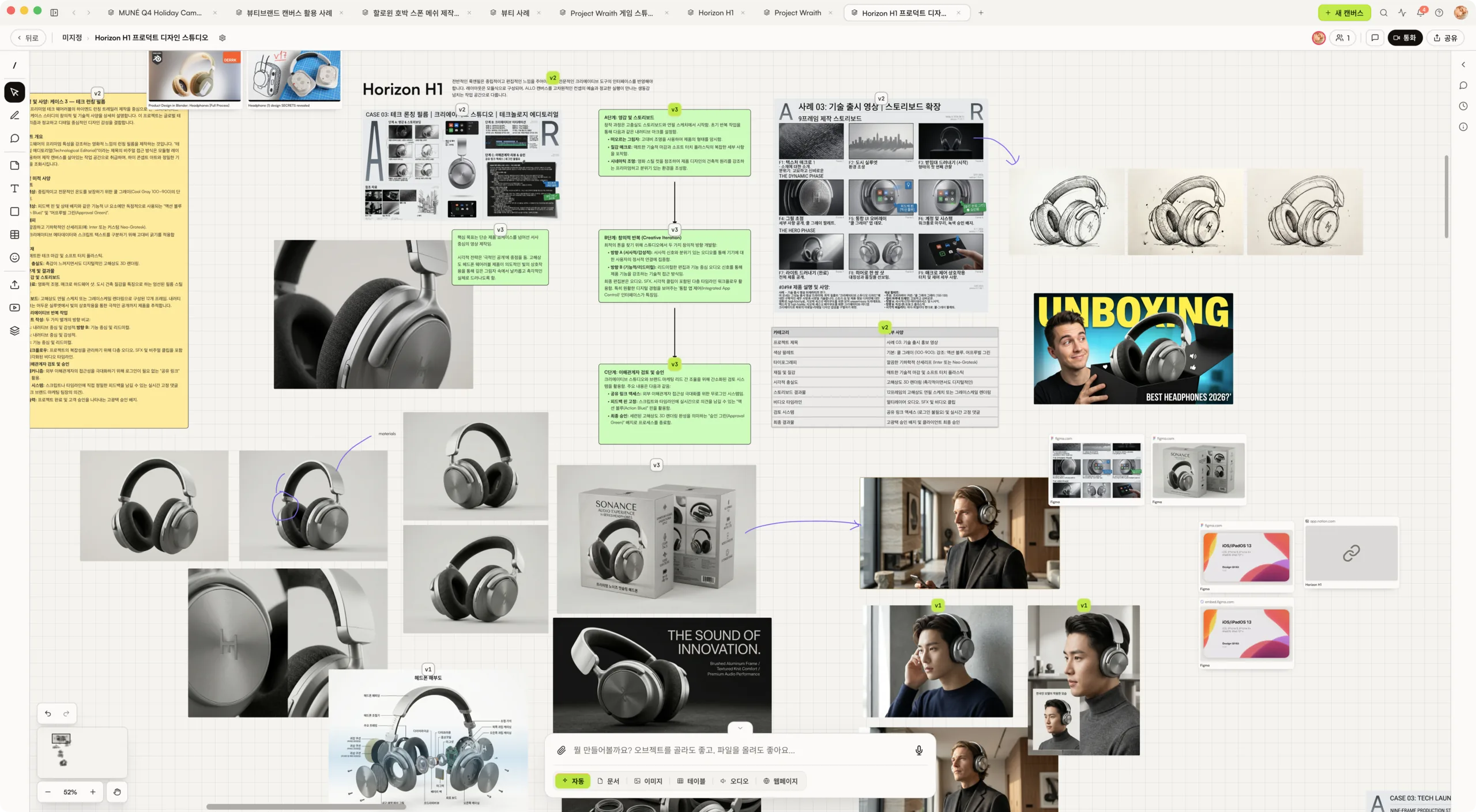Viewport: 1476px width, 812px height.
Task: Expand the right sidebar chevron
Action: (1463, 65)
